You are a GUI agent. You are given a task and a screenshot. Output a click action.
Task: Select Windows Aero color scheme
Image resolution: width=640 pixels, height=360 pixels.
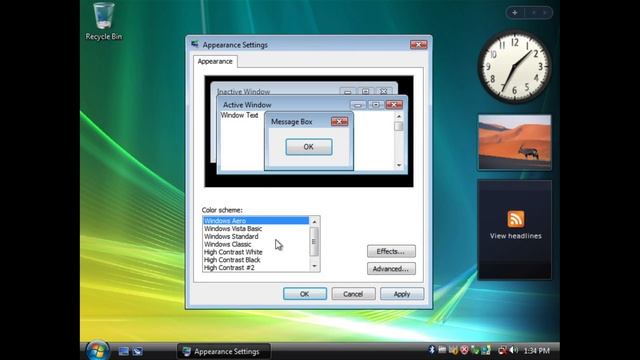tap(256, 221)
